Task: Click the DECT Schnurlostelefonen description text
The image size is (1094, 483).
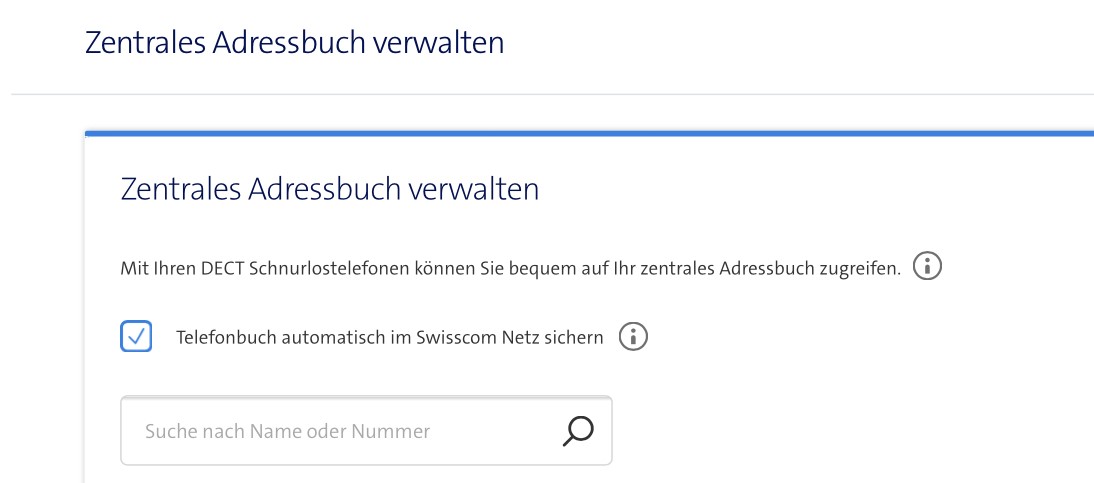Action: 510,269
